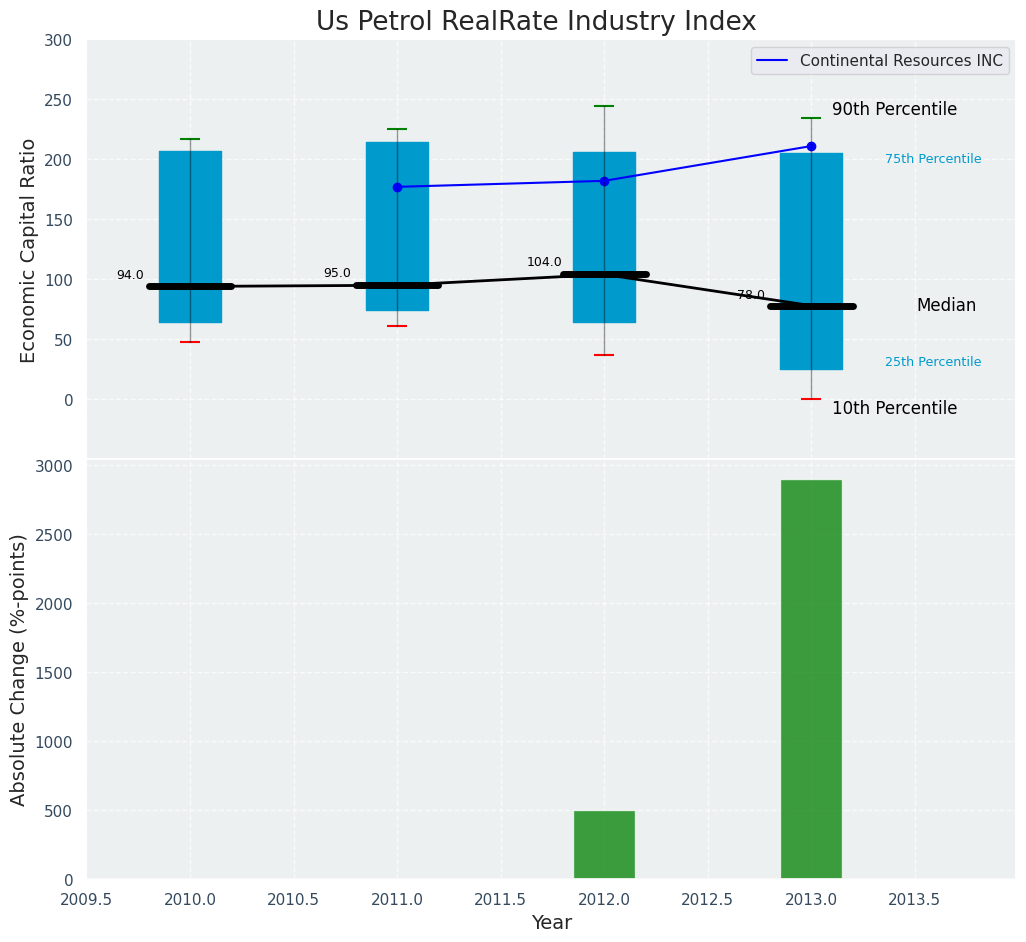Screen dimensions: 1026x942
Task: Click the 25th Percentile label
Action: coord(932,362)
